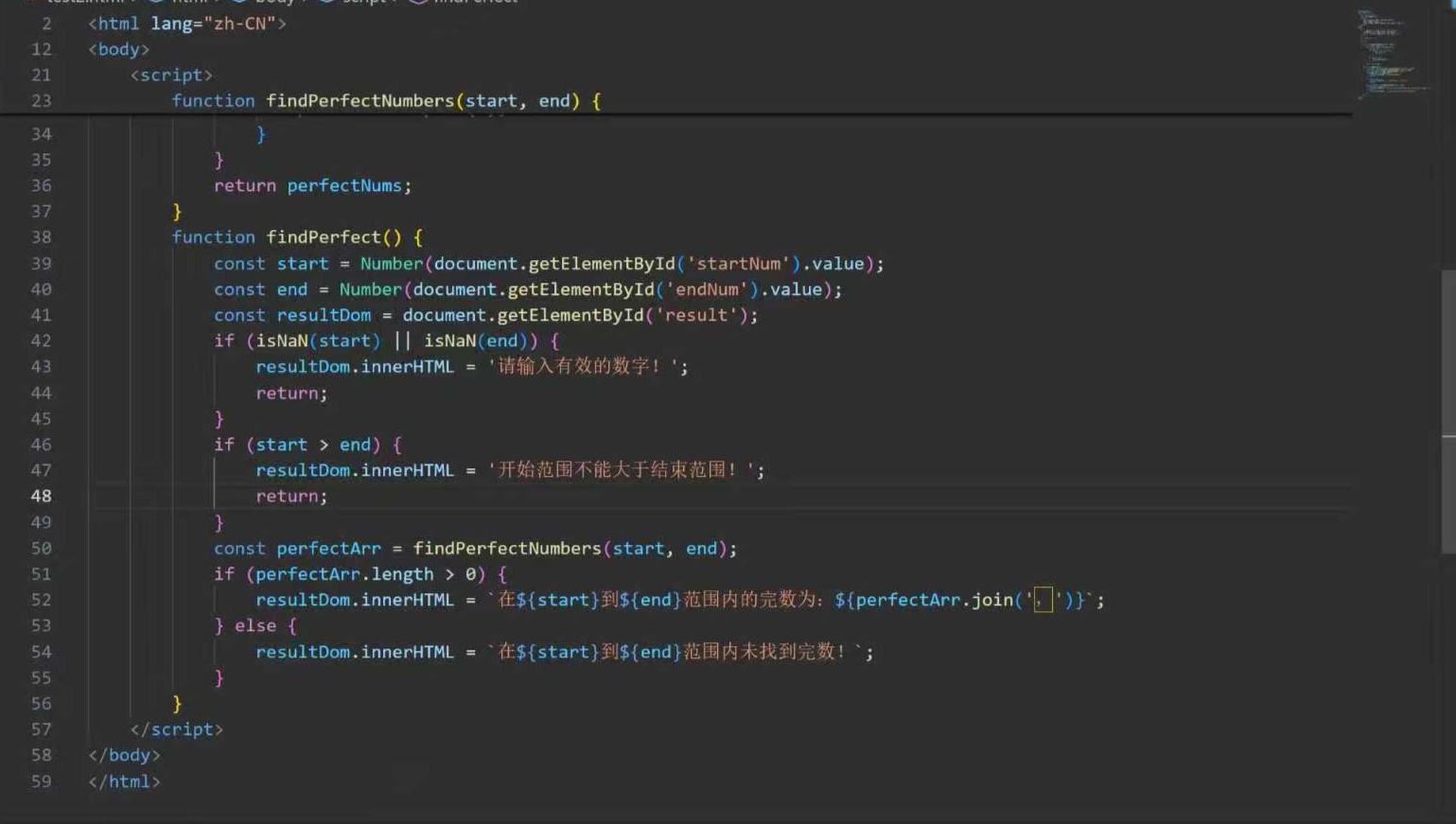The height and width of the screenshot is (824, 1456).
Task: Place cursor on return perfectNums statement
Action: click(x=312, y=185)
